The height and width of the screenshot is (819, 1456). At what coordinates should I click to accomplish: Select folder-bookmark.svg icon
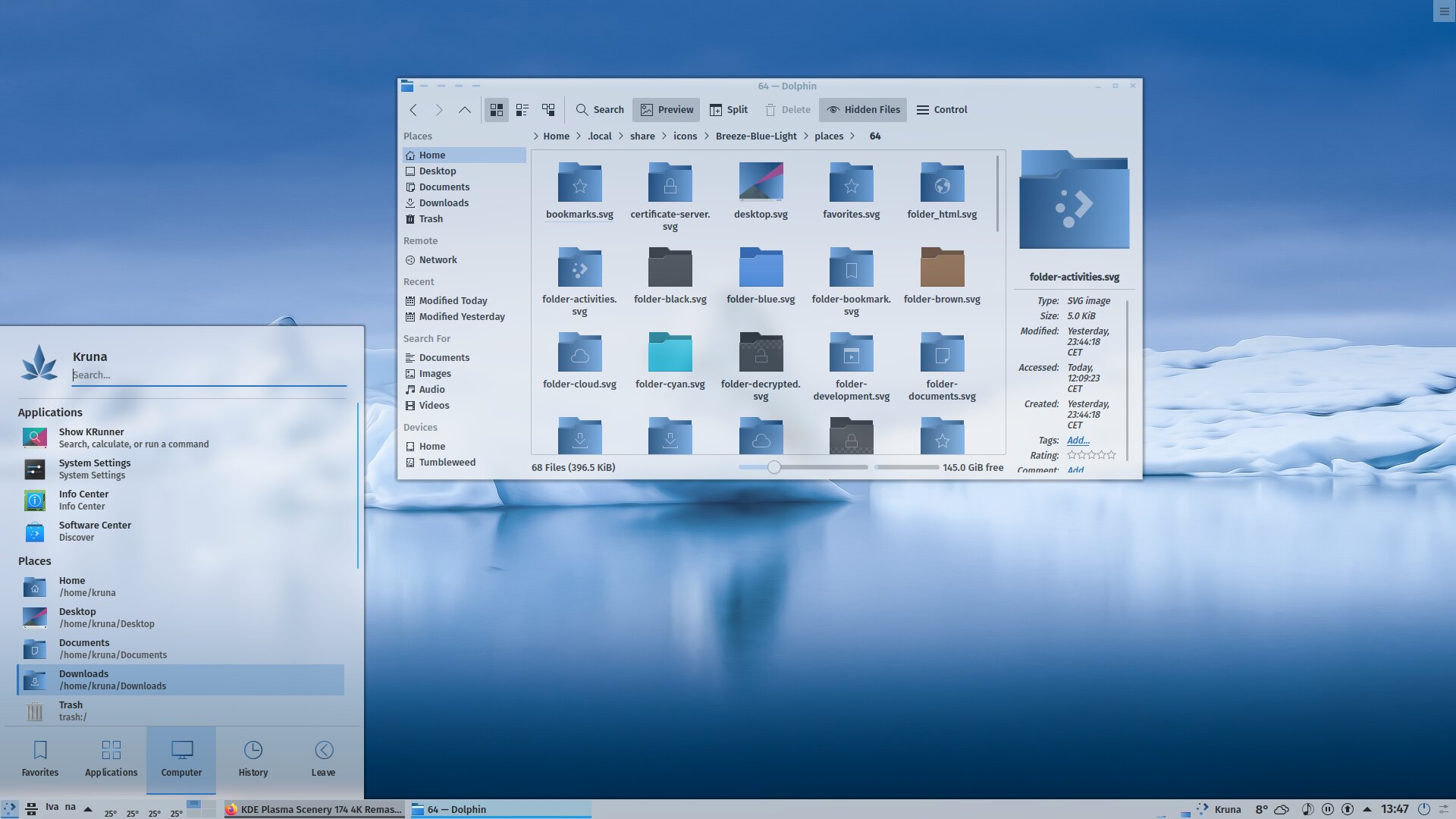(x=851, y=267)
